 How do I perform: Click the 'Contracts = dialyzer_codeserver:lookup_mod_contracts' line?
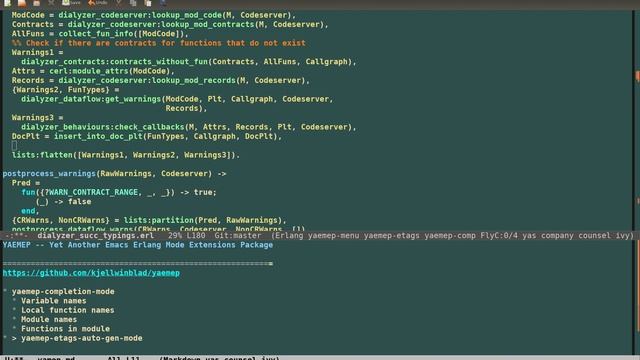coord(170,25)
